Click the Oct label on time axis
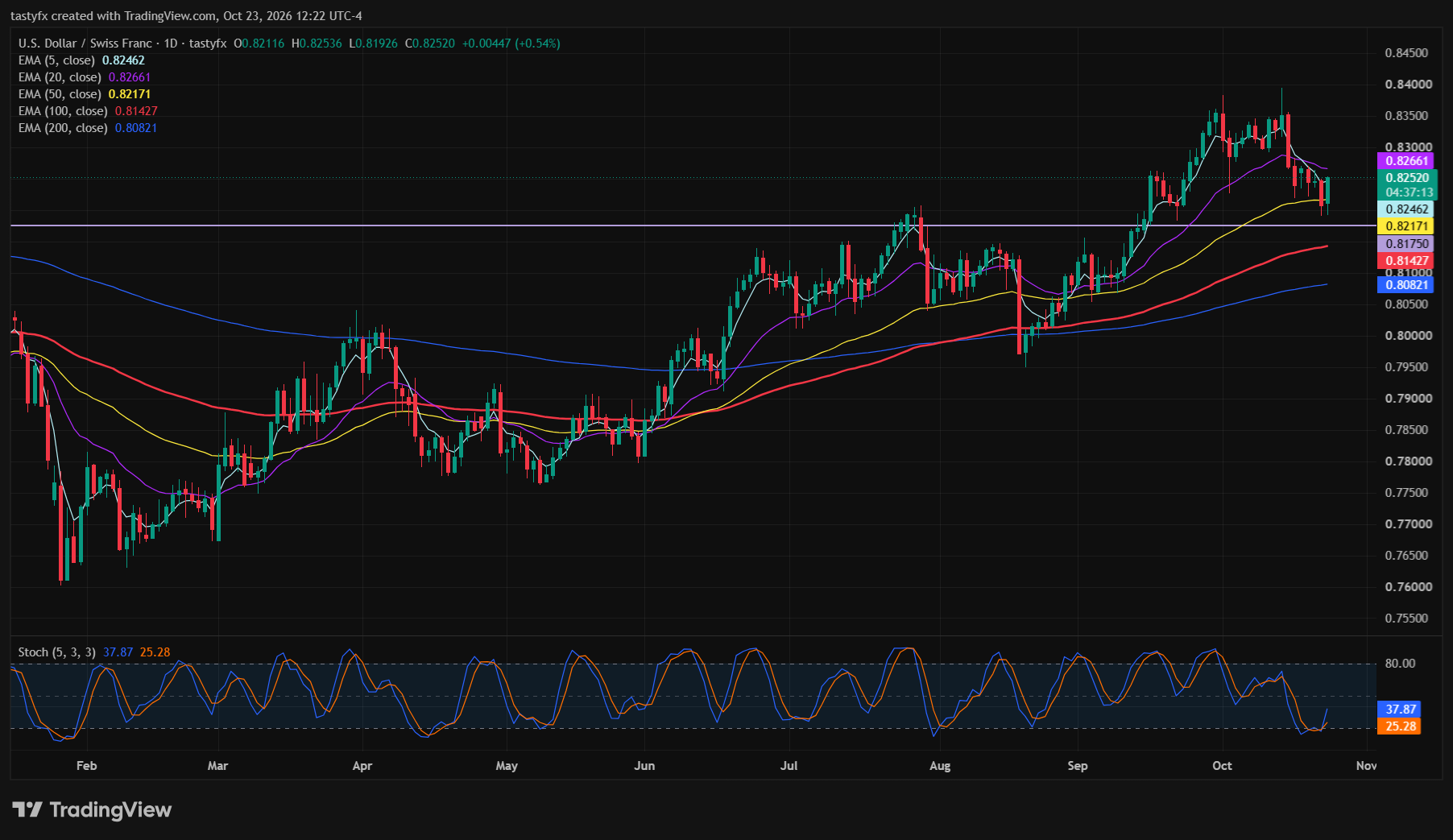Screen dimensions: 1453x840 click(1222, 766)
